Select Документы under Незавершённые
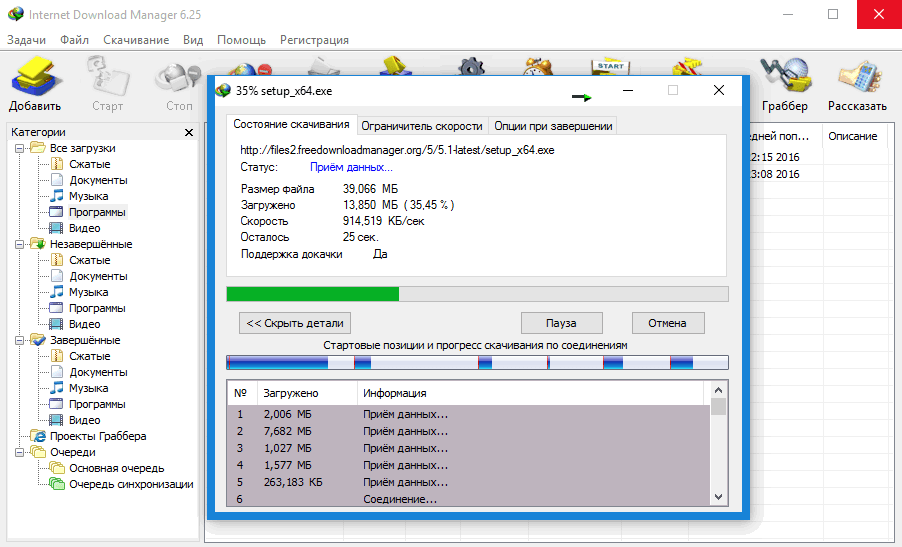This screenshot has height=547, width=902. click(98, 276)
